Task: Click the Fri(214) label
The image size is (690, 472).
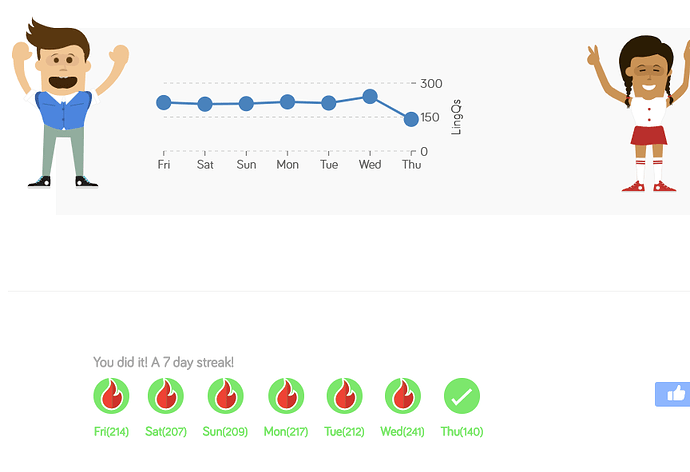Action: [111, 432]
